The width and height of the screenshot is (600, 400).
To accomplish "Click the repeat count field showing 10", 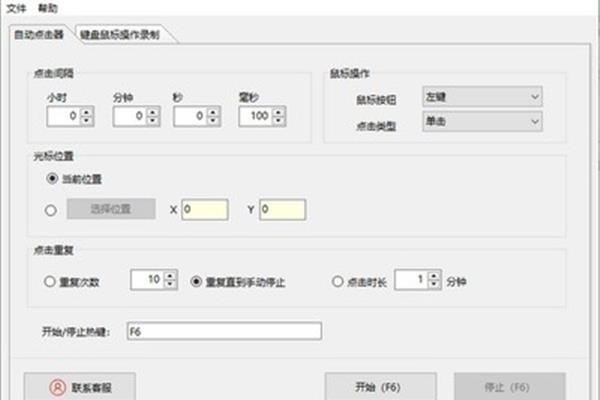I will 147,280.
